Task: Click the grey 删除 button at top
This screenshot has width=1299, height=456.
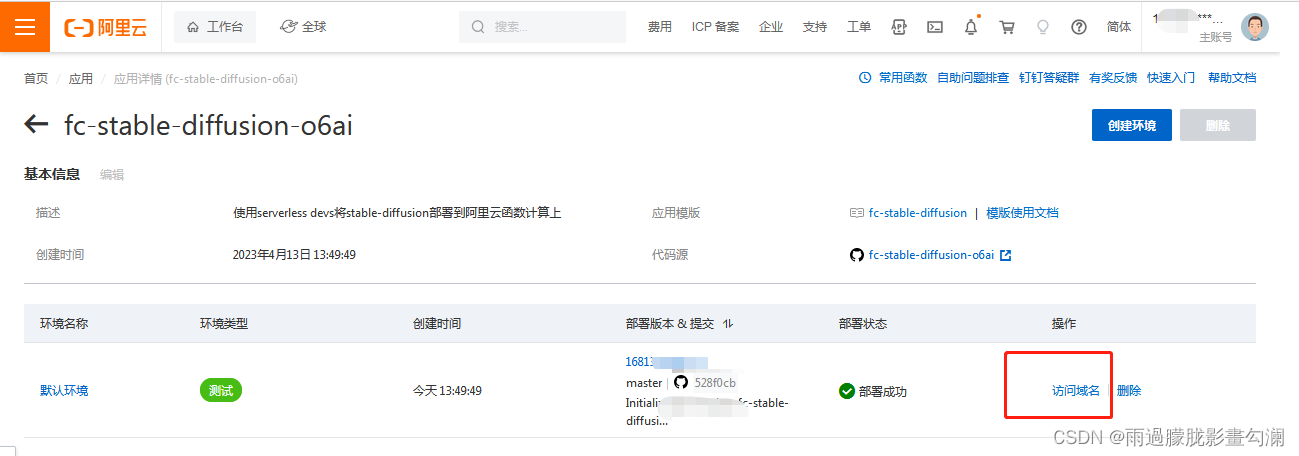Action: (1218, 125)
